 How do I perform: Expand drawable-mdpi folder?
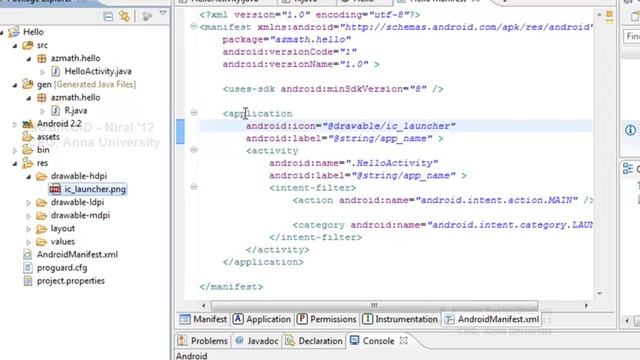click(29, 216)
